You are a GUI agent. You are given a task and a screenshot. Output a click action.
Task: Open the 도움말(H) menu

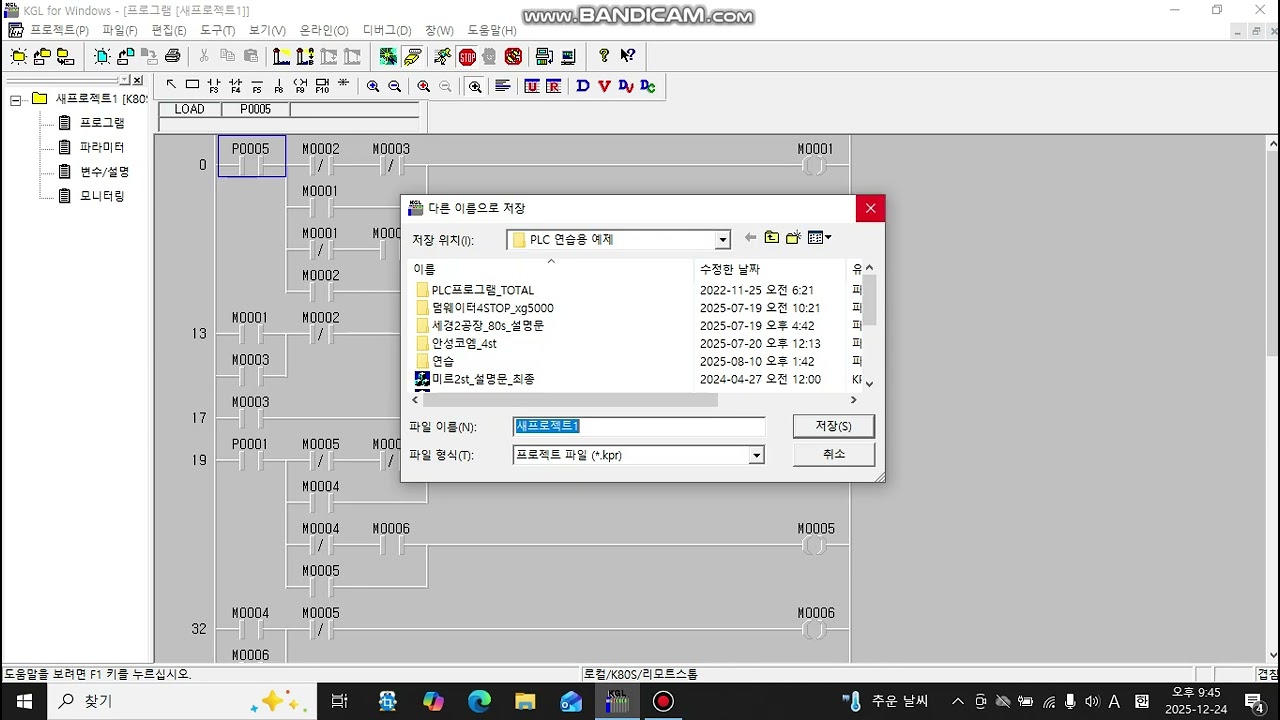coord(492,31)
